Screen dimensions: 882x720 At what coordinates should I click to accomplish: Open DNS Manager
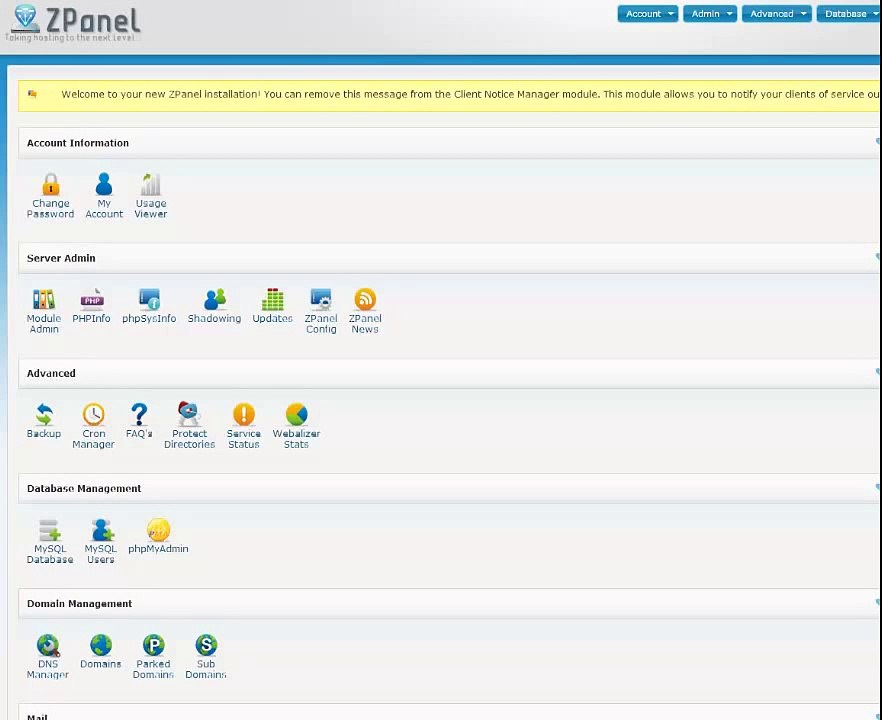coord(48,657)
